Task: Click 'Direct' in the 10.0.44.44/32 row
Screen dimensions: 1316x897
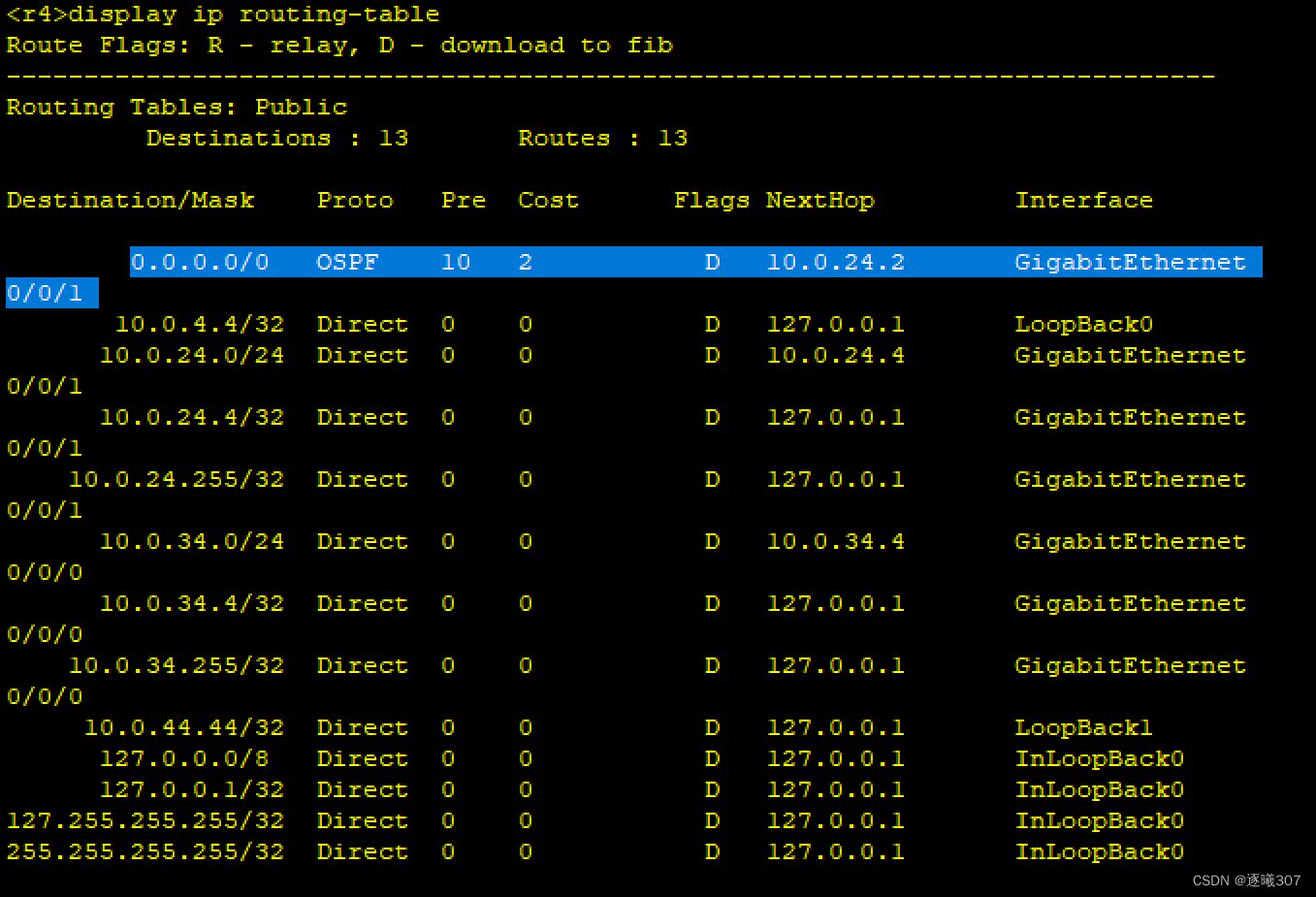Action: (363, 728)
